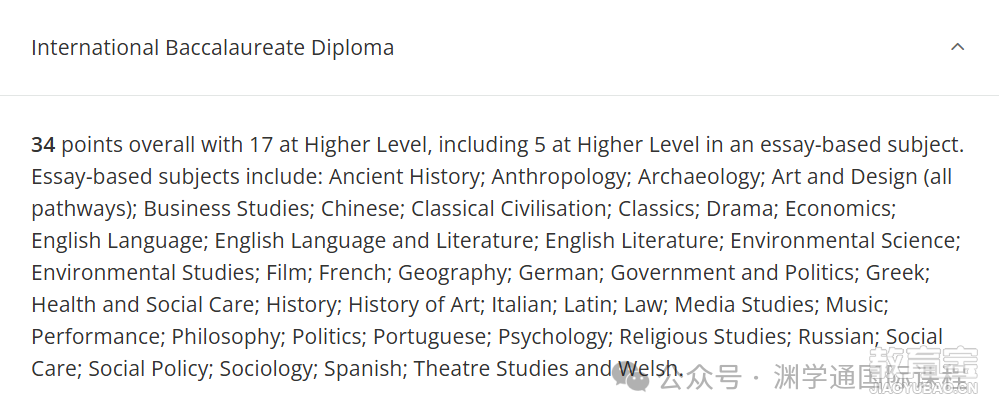Click 'History of Art' in the list
The image size is (999, 417).
pos(413,304)
